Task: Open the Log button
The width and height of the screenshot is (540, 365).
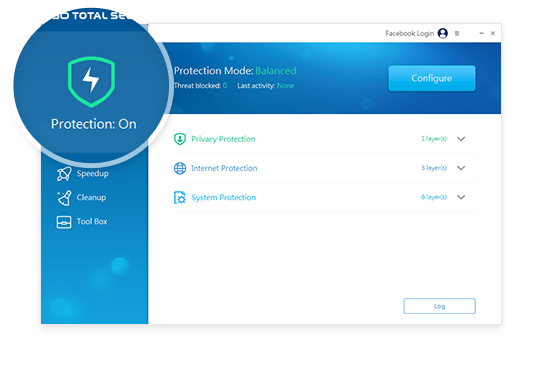Action: click(439, 306)
